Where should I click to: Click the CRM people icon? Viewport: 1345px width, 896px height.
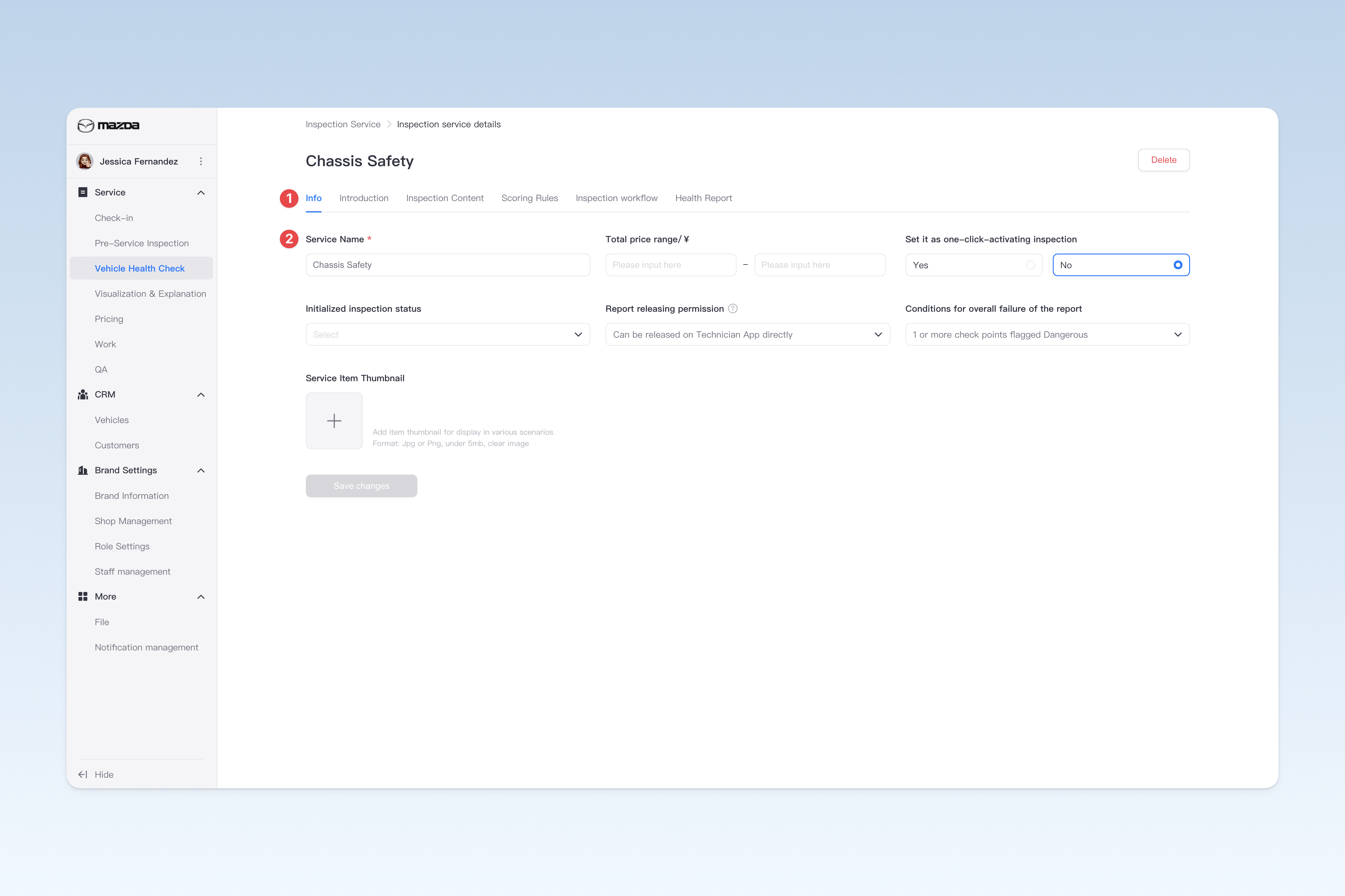click(x=83, y=395)
